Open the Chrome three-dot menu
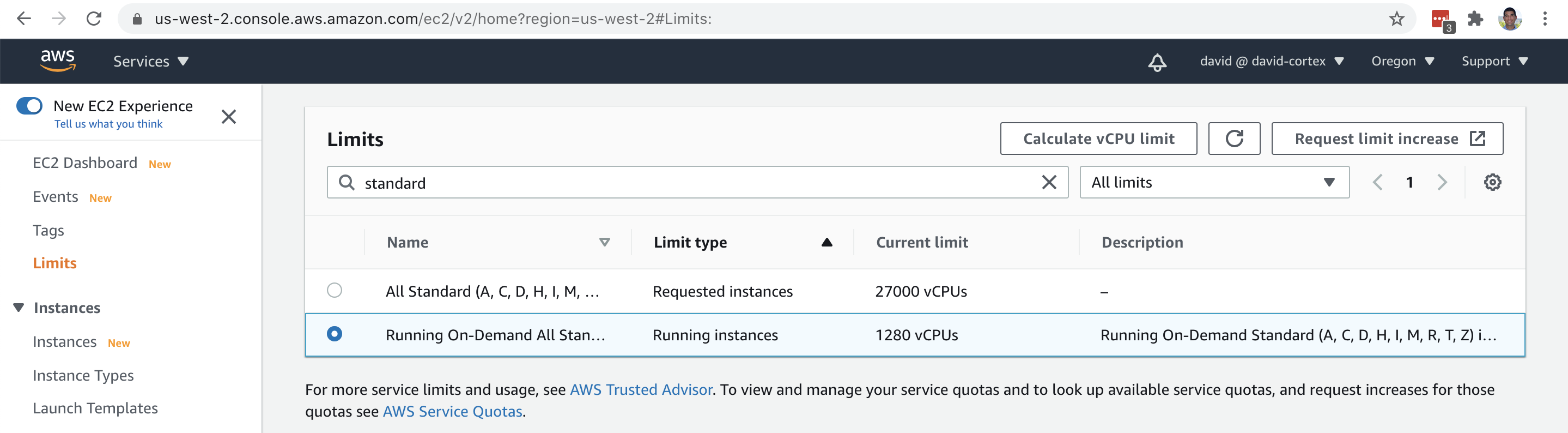The image size is (1568, 433). tap(1545, 19)
